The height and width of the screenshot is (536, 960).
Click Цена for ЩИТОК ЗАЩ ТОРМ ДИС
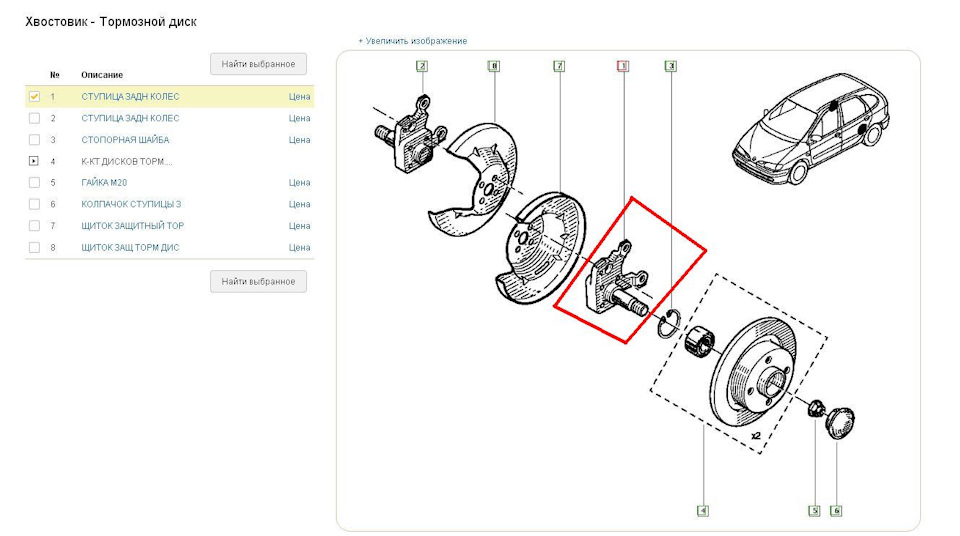pos(299,247)
